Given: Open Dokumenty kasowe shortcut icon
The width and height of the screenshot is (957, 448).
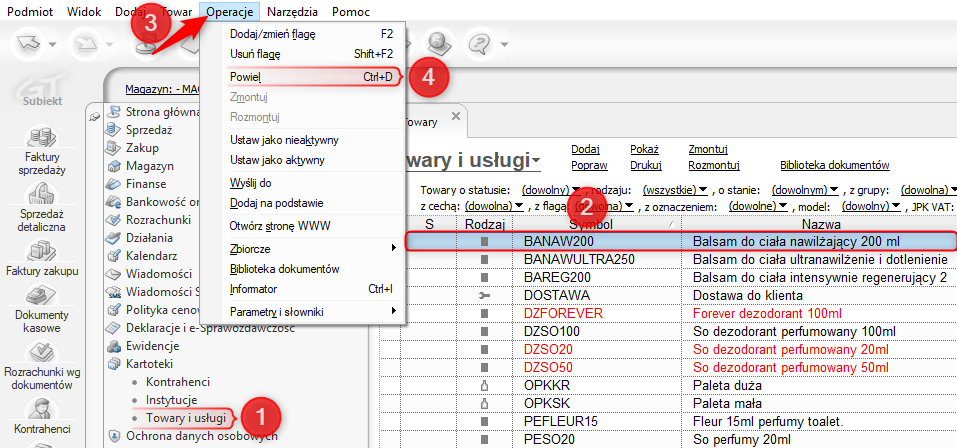Looking at the screenshot, I should coord(42,297).
